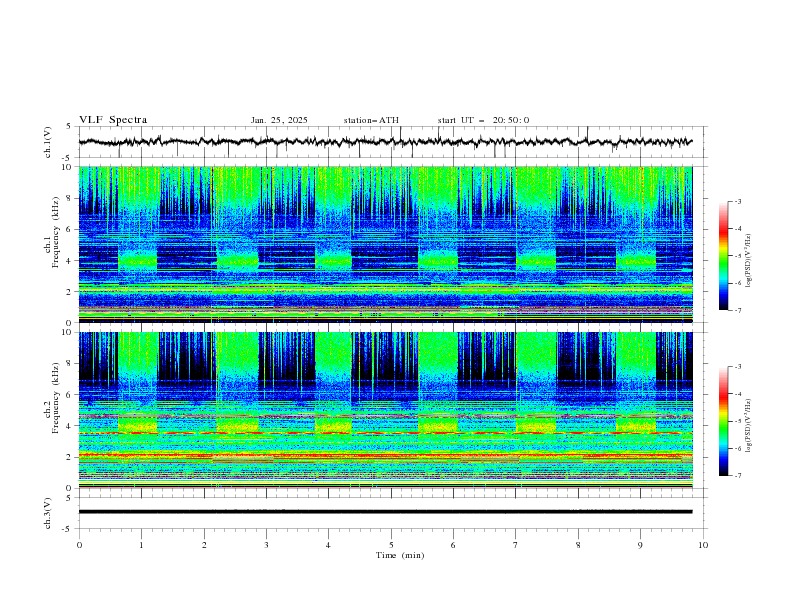Image resolution: width=792 pixels, height=612 pixels.
Task: Click the ch.2 colorbar log(PSD) label
Action: coord(749,426)
